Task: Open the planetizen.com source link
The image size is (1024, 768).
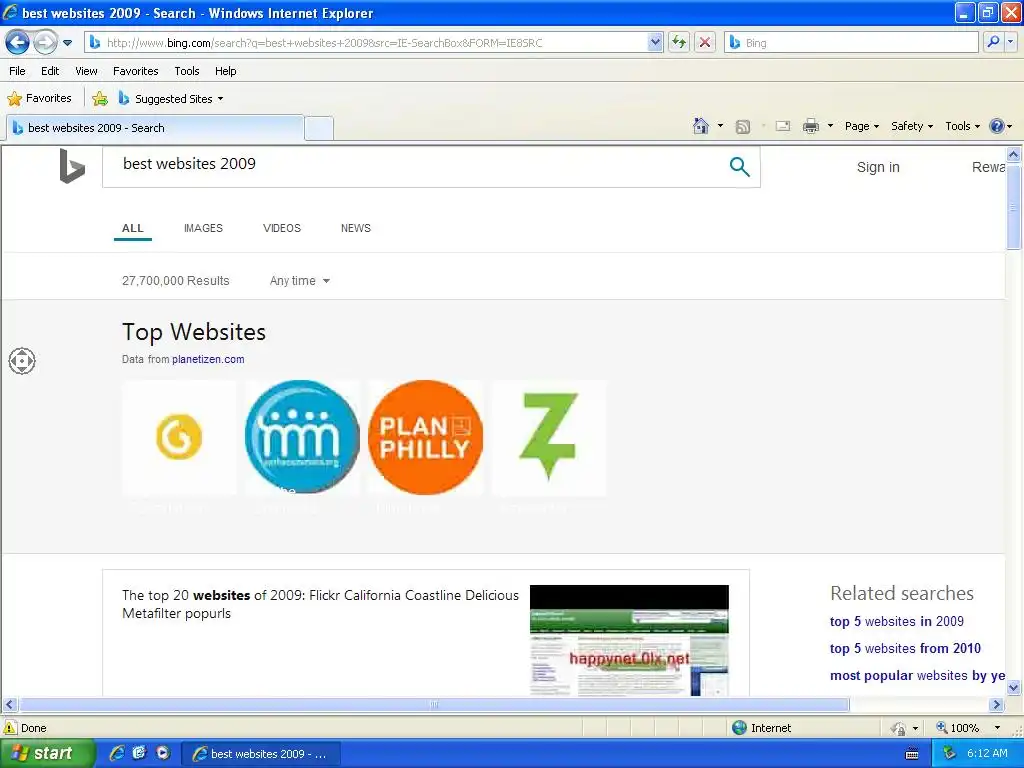Action: (208, 359)
